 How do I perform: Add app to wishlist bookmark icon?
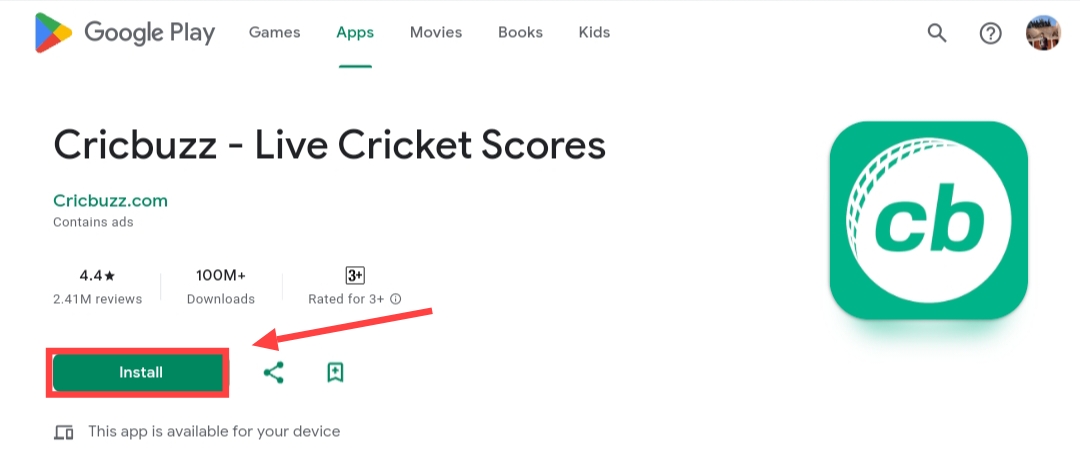pyautogui.click(x=335, y=372)
